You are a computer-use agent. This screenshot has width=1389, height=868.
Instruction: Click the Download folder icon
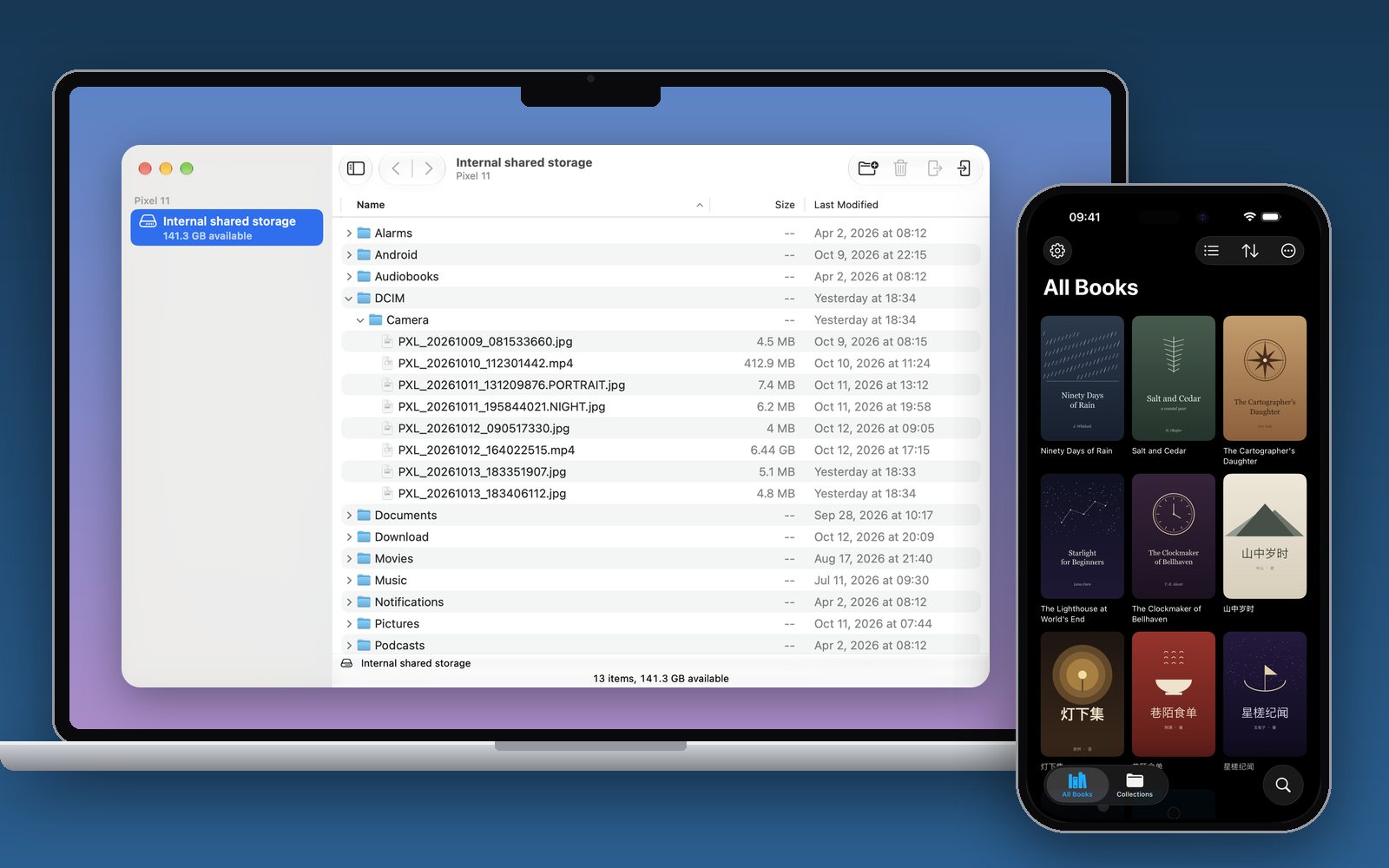(365, 537)
